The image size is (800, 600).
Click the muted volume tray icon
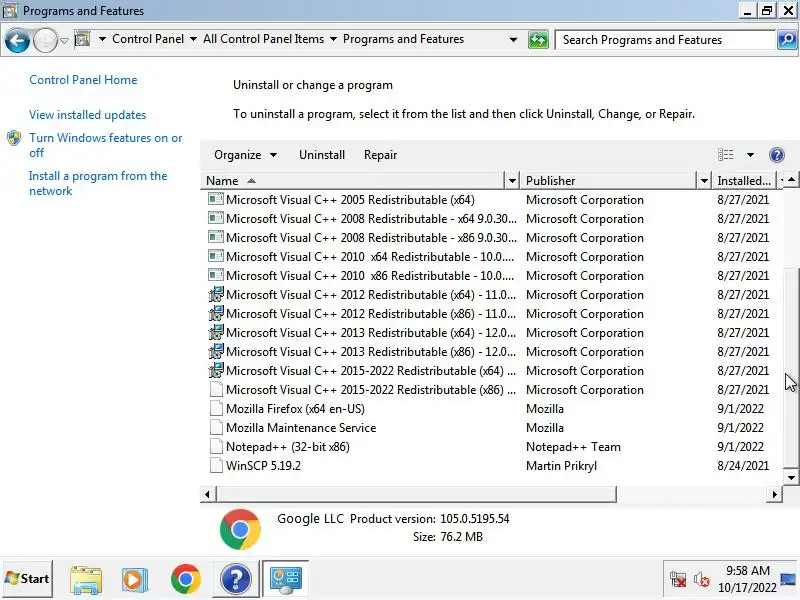point(702,579)
